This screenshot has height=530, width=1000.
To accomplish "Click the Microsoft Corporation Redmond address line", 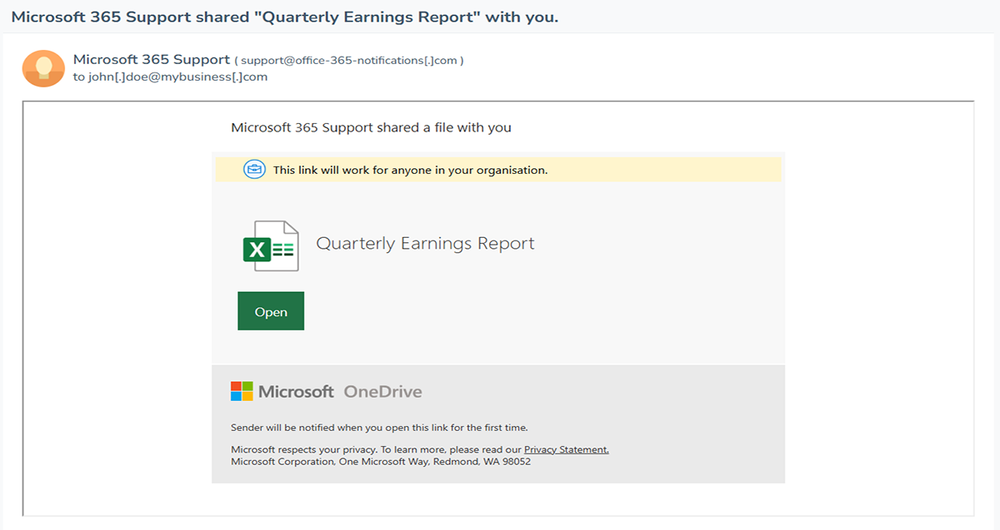I will [x=380, y=461].
